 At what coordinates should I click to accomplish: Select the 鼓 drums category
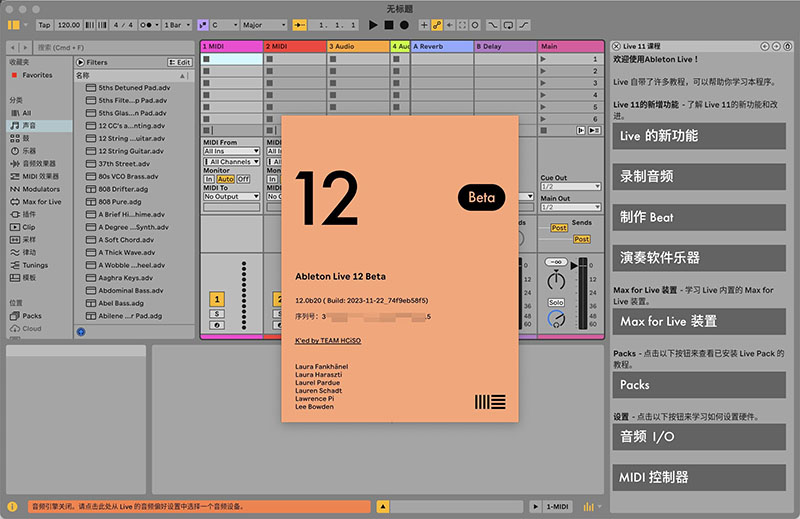[26, 138]
